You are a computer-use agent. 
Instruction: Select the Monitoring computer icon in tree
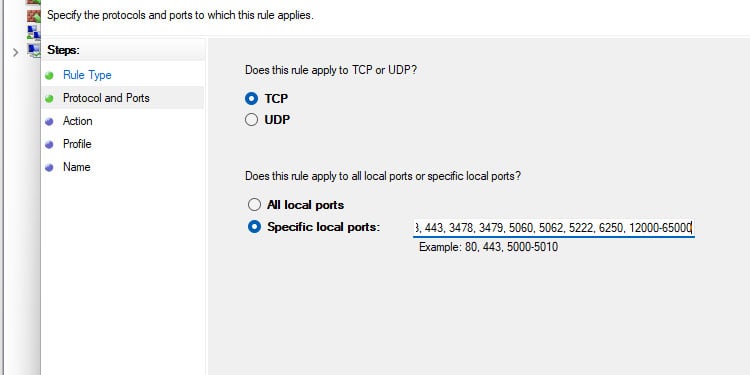[34, 50]
